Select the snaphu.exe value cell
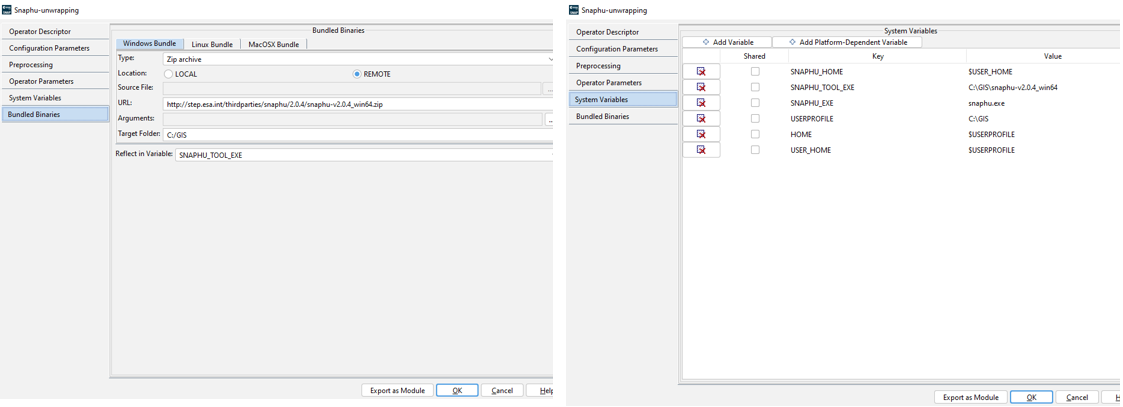The width and height of the screenshot is (1123, 407). click(1044, 103)
